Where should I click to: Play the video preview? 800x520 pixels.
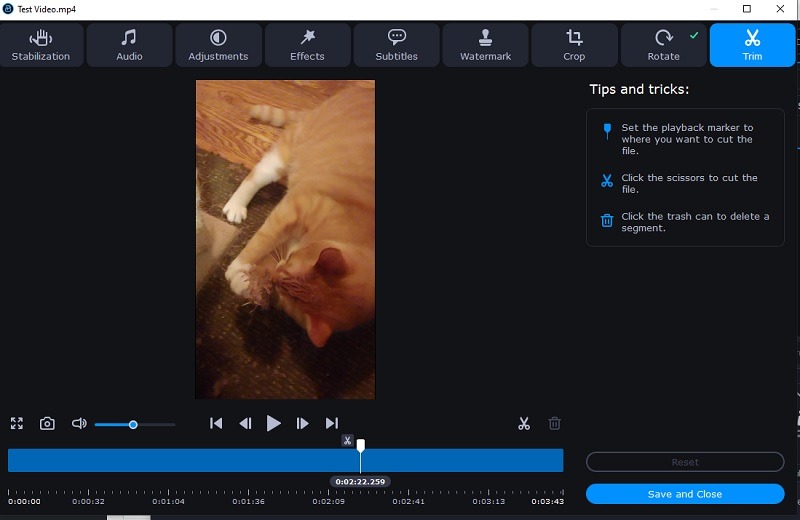point(273,423)
